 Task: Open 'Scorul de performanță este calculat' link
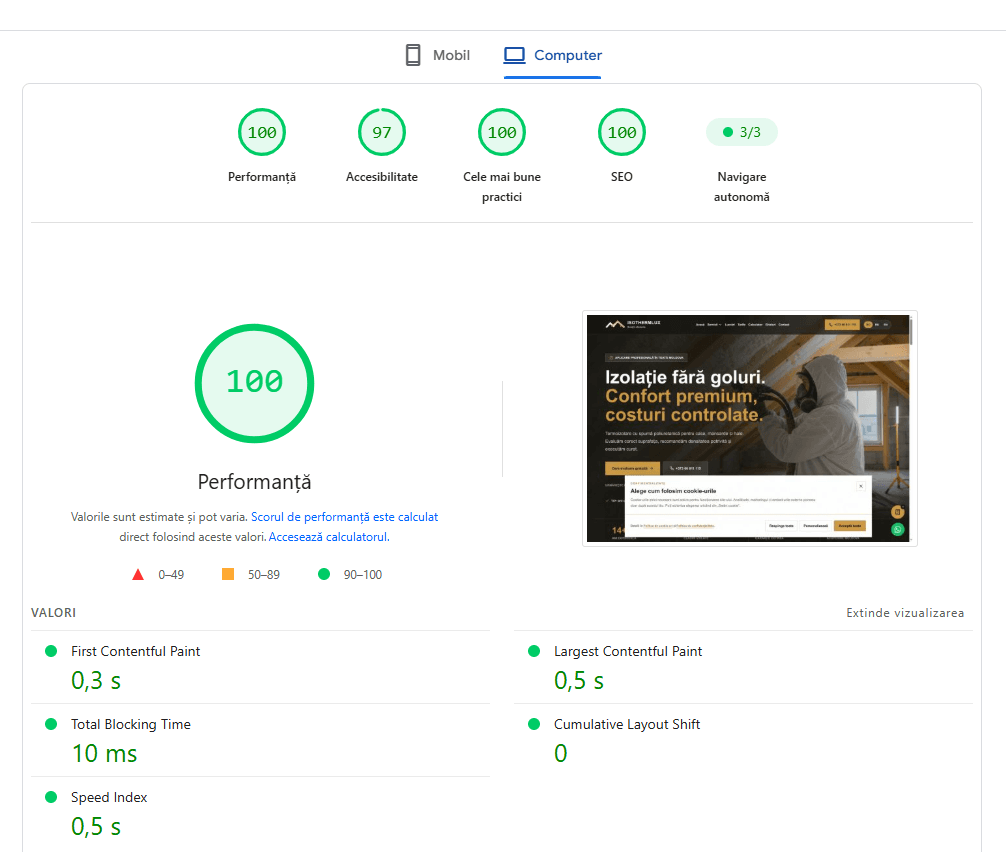click(345, 517)
